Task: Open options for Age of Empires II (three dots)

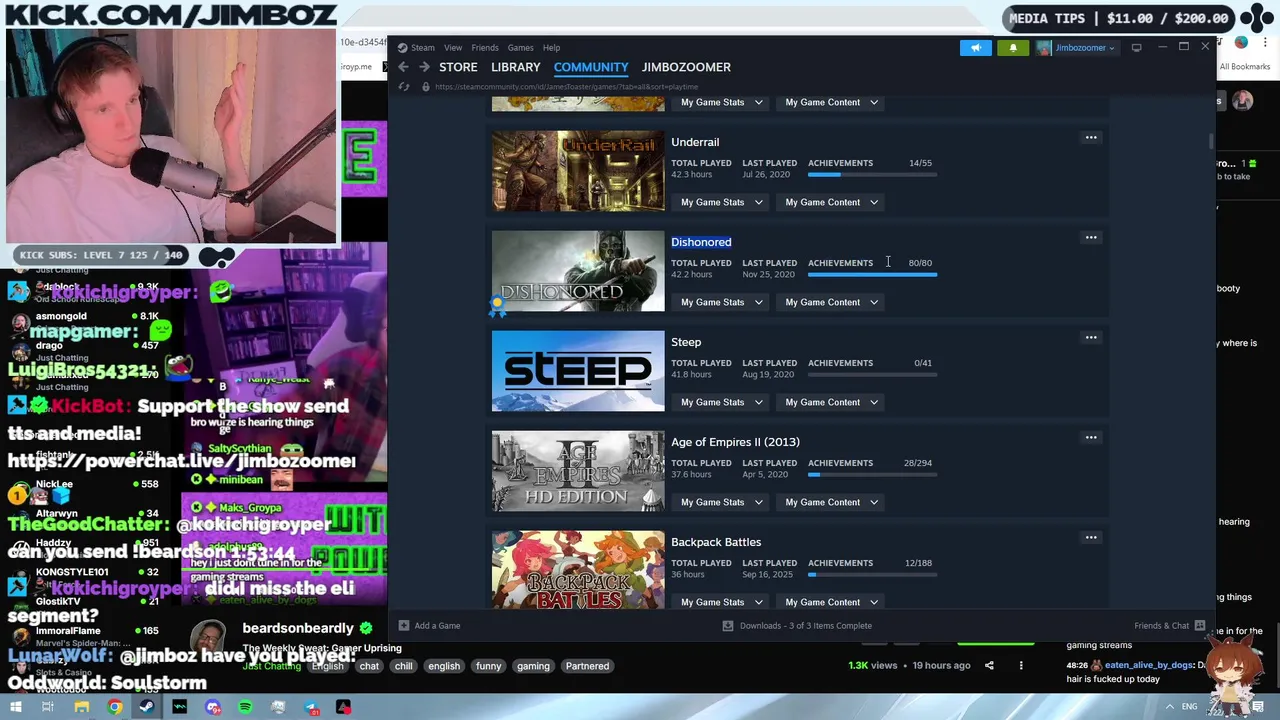Action: click(1091, 437)
